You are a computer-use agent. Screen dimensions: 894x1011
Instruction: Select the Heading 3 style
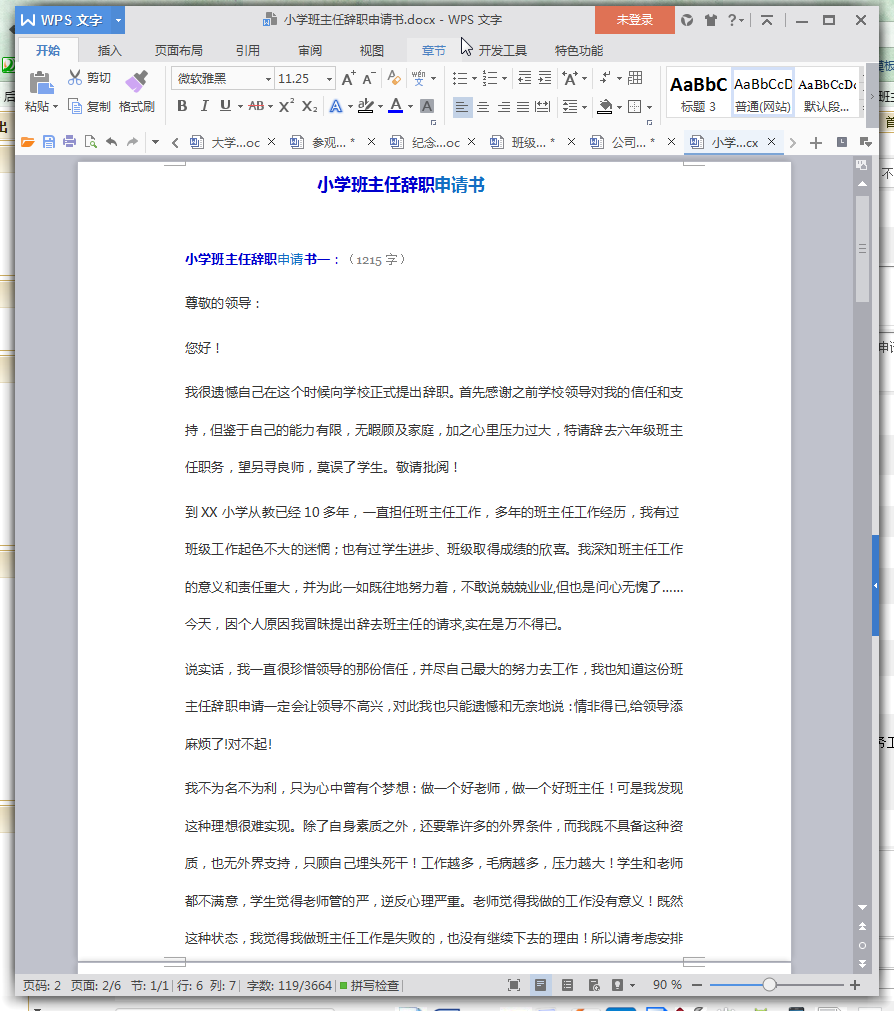click(x=698, y=92)
